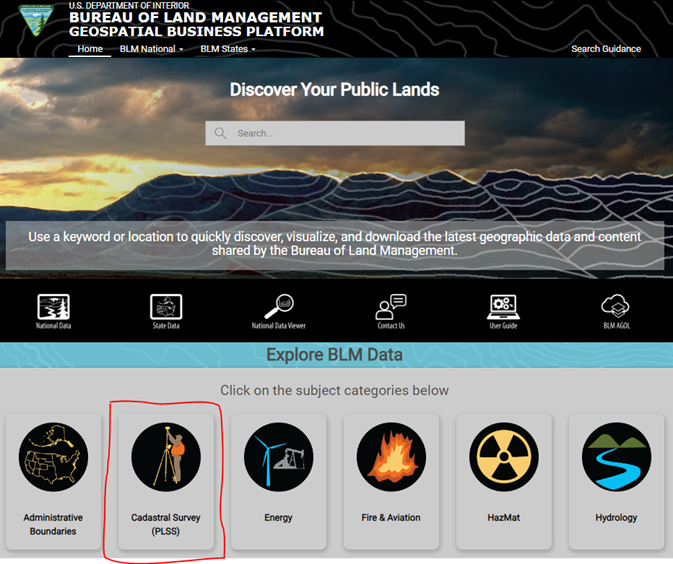Open the National Data icon
This screenshot has height=564, width=673.
tap(53, 306)
